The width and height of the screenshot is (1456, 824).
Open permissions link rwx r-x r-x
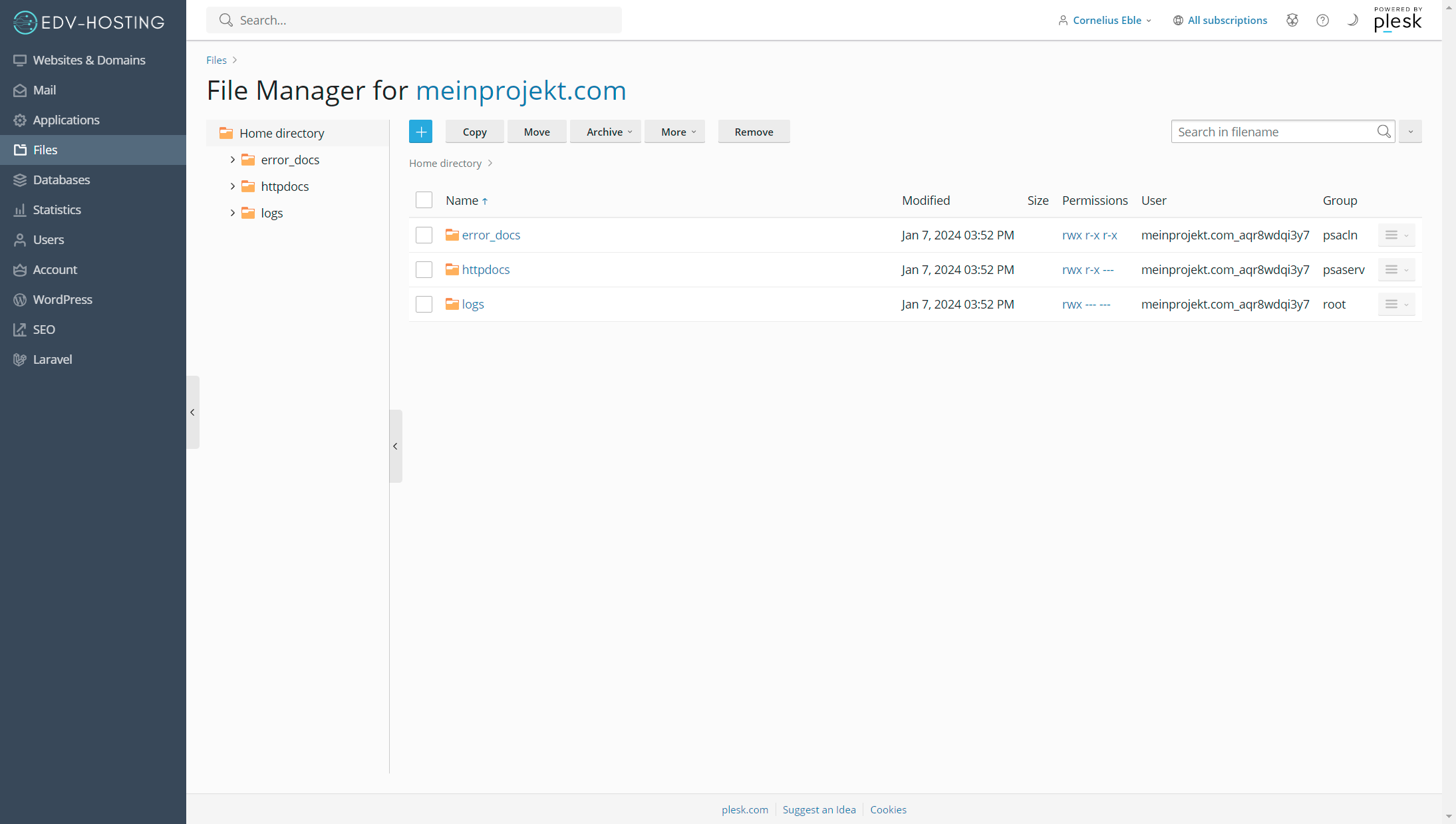point(1090,235)
